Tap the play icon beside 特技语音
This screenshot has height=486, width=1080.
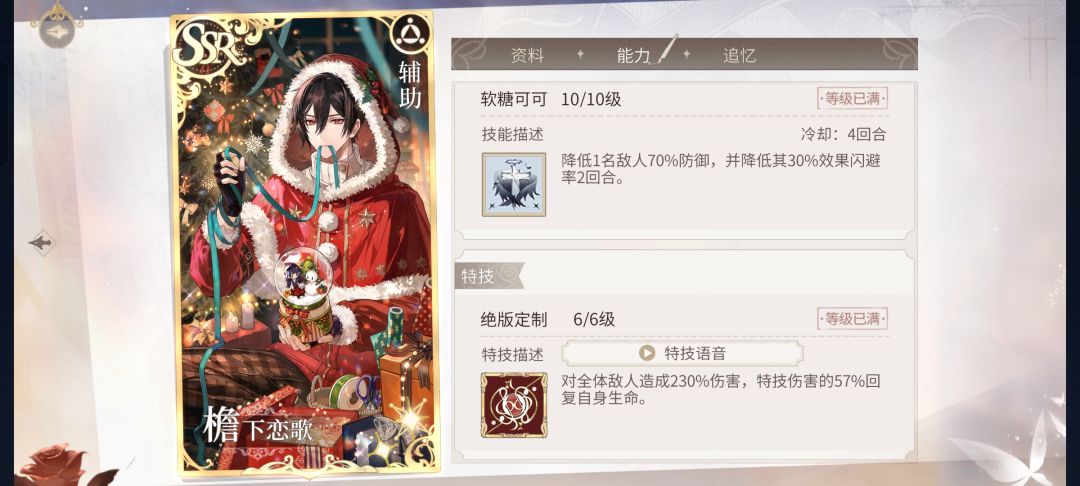point(646,353)
